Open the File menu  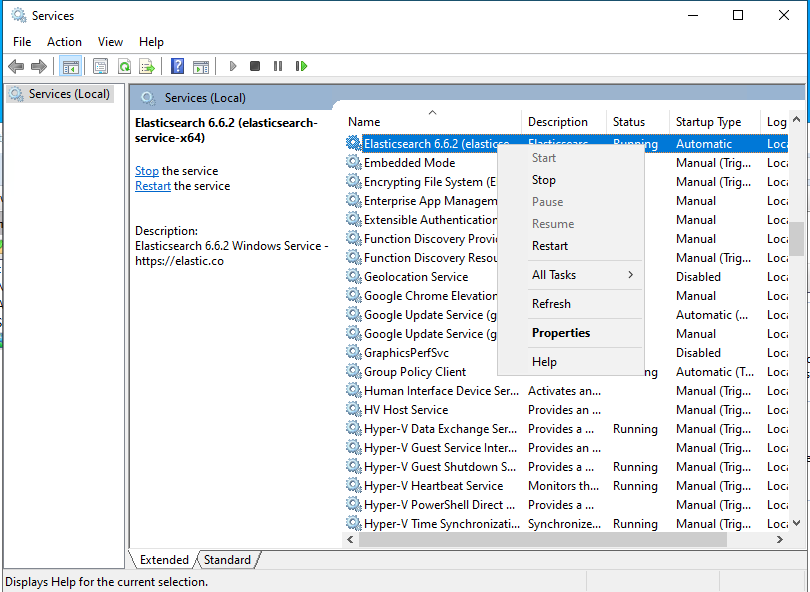[22, 42]
